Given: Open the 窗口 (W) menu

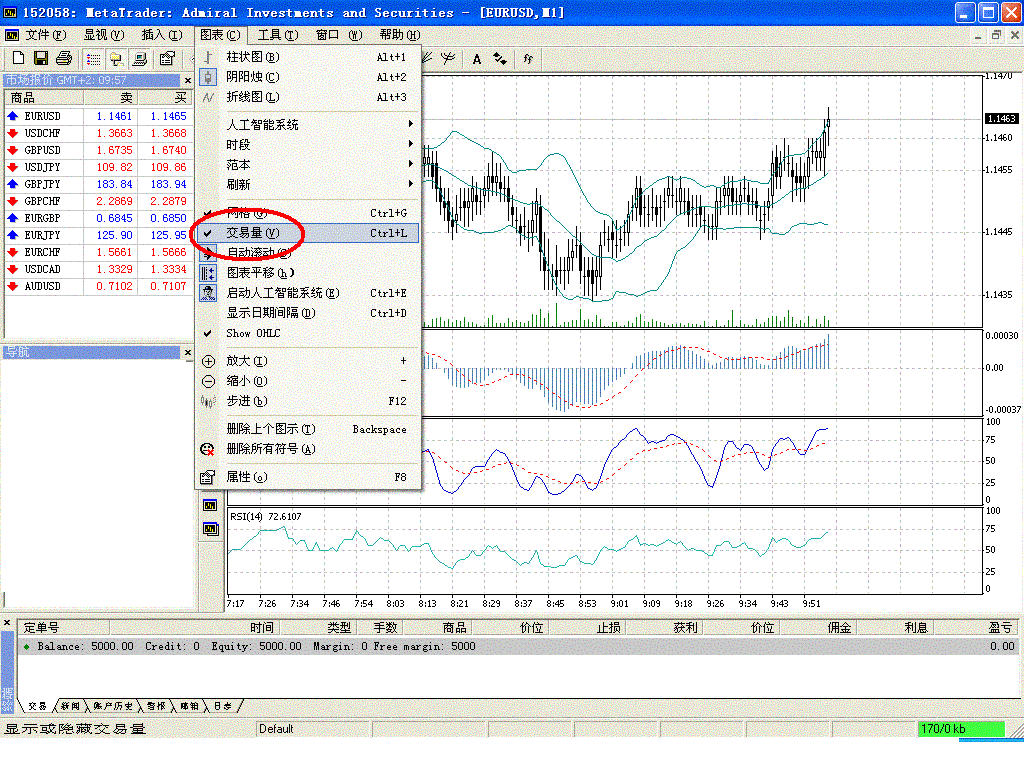Looking at the screenshot, I should click(338, 35).
